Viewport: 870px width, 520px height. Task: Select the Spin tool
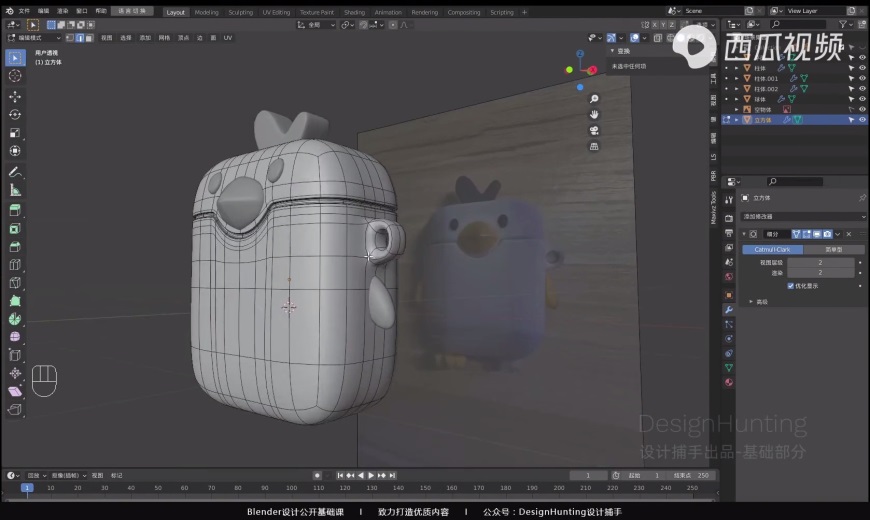click(x=15, y=319)
